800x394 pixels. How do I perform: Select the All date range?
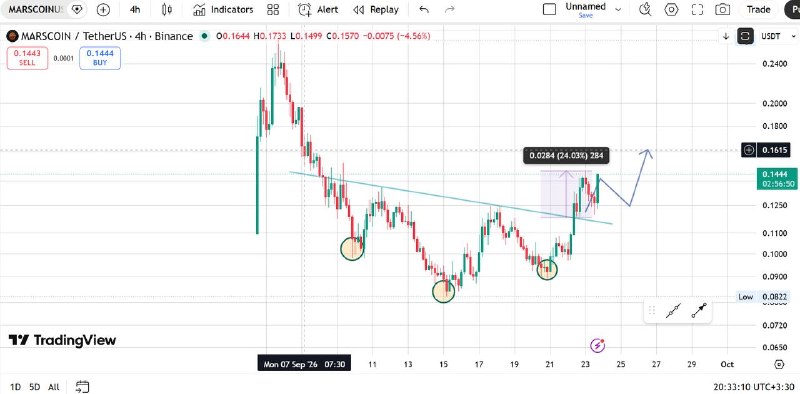54,387
